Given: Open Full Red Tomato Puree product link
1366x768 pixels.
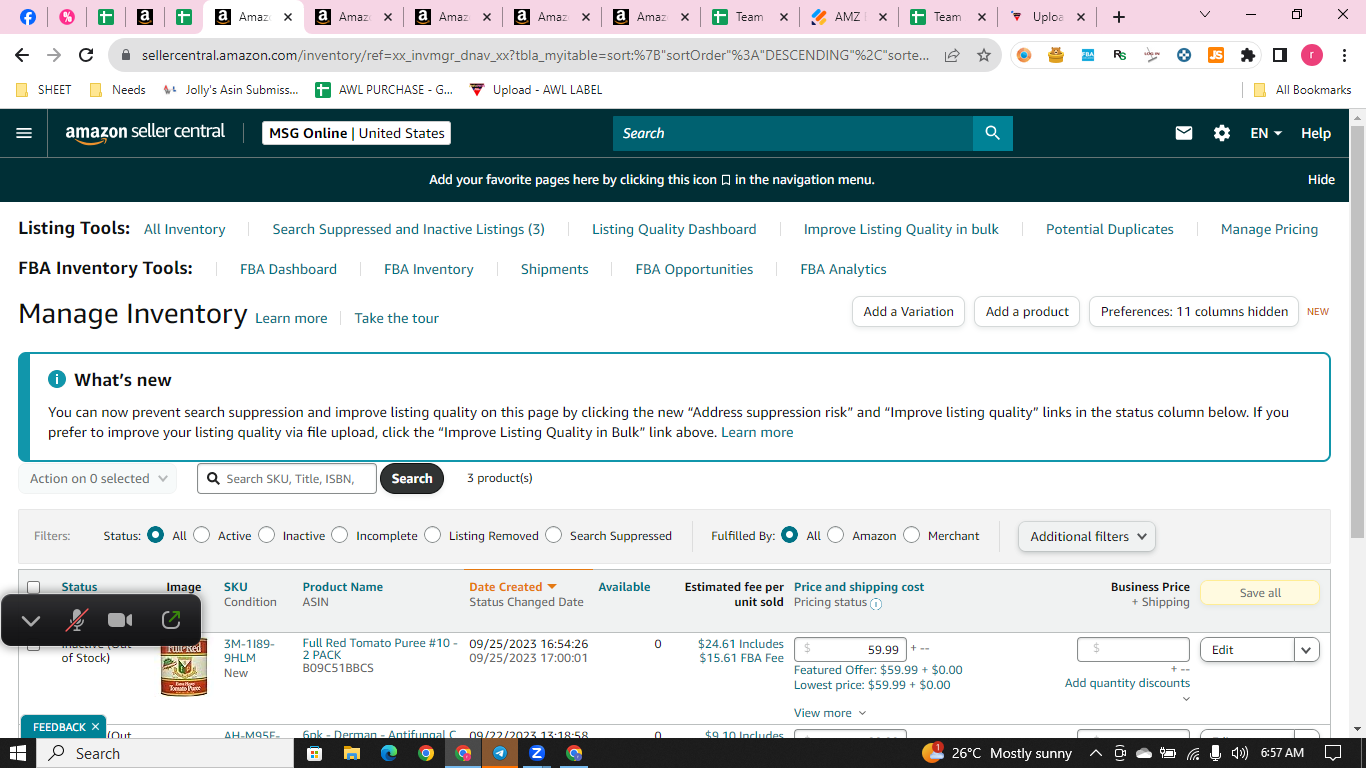Looking at the screenshot, I should [x=380, y=649].
